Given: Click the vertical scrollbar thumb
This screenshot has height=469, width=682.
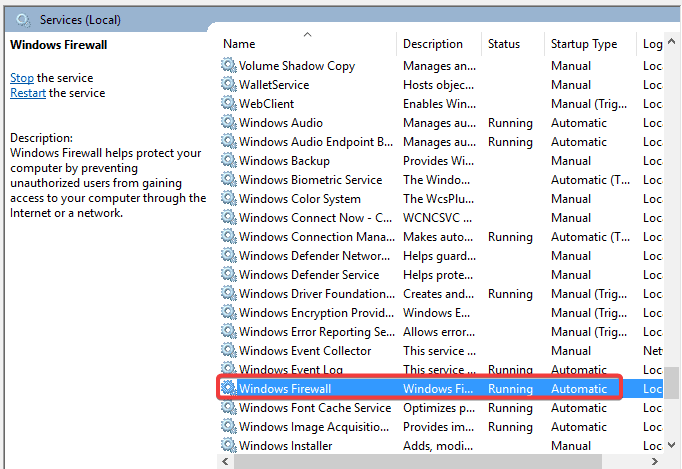Looking at the screenshot, I should [672, 382].
